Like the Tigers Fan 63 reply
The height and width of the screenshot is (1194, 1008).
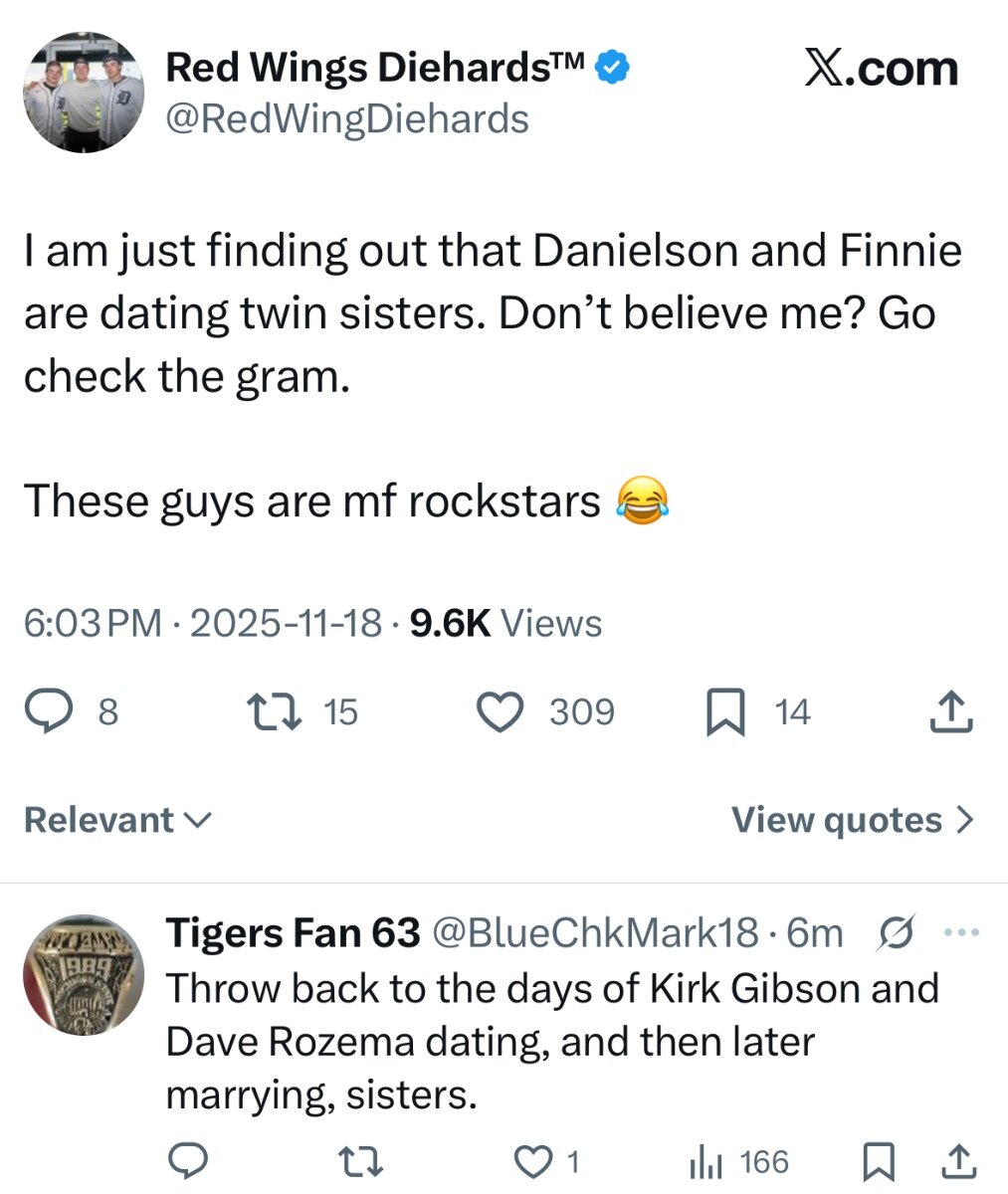point(533,1160)
